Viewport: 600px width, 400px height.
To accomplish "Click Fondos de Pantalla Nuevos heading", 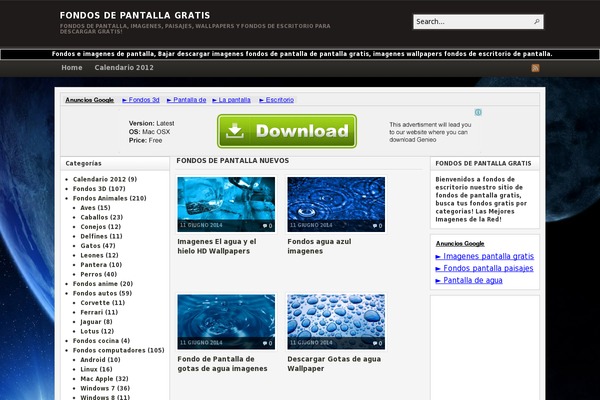I will 233,161.
